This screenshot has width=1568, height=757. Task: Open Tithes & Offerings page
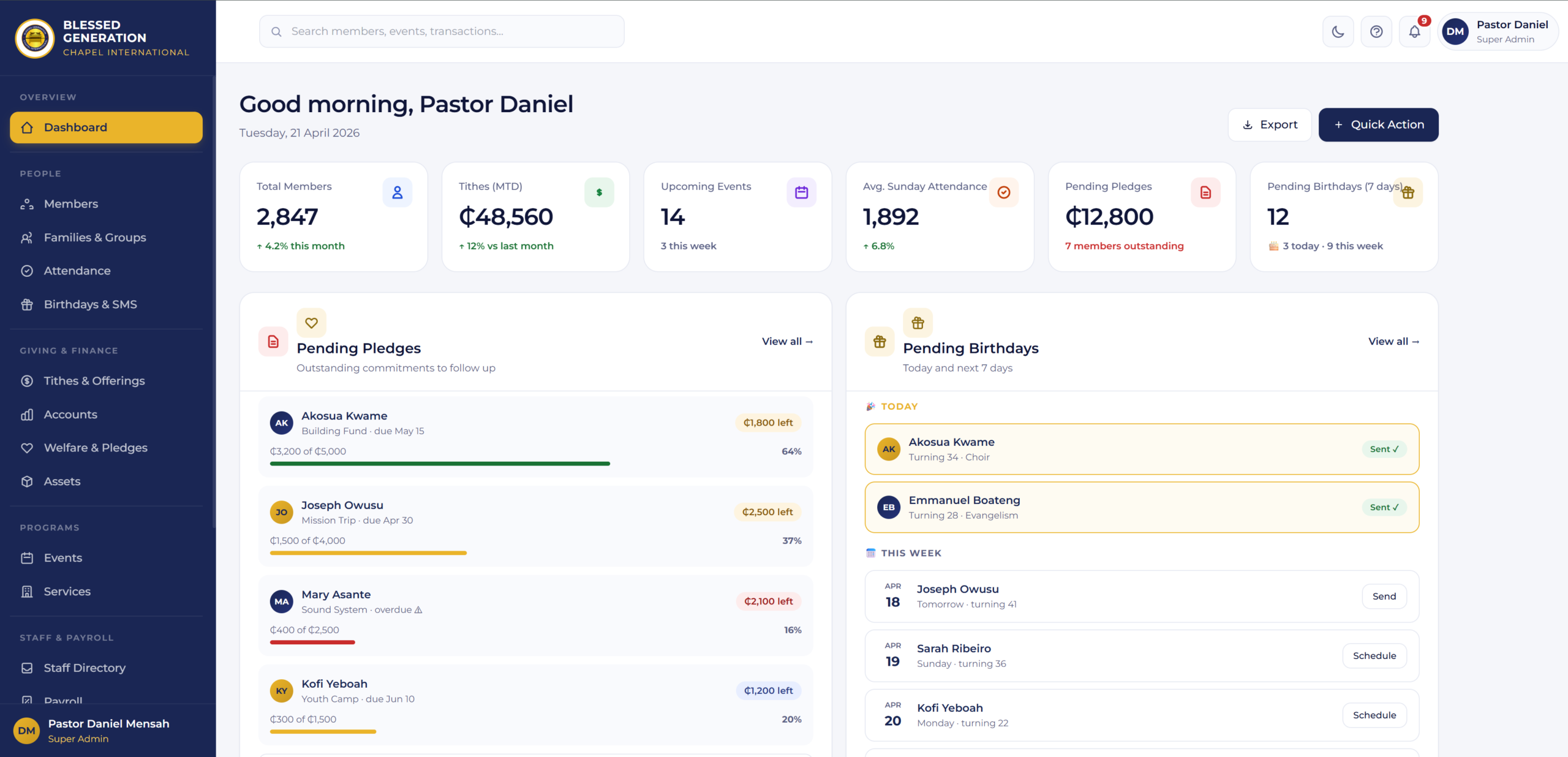pyautogui.click(x=106, y=381)
